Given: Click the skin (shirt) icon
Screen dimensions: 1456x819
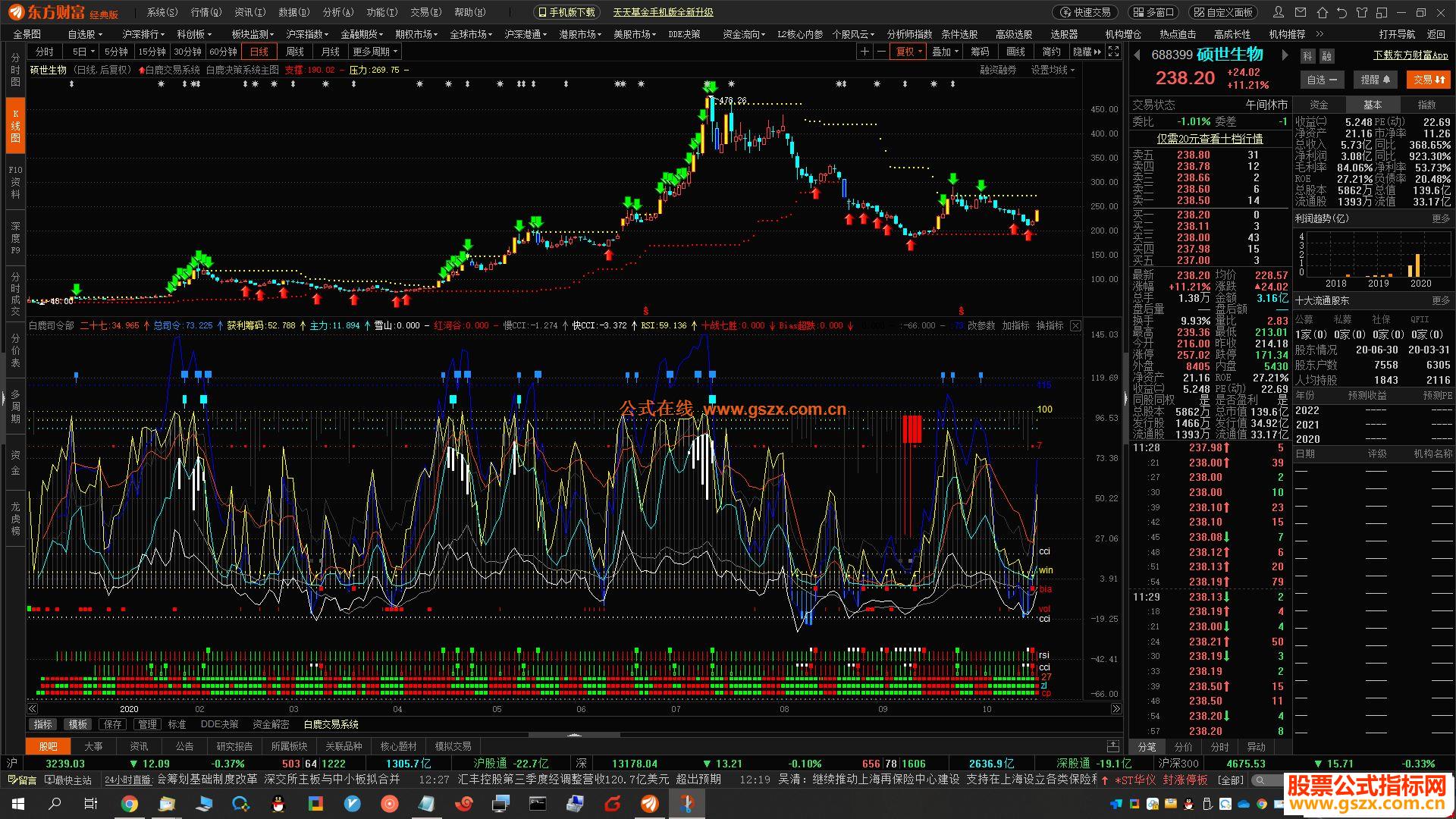Looking at the screenshot, I should click(x=1362, y=12).
